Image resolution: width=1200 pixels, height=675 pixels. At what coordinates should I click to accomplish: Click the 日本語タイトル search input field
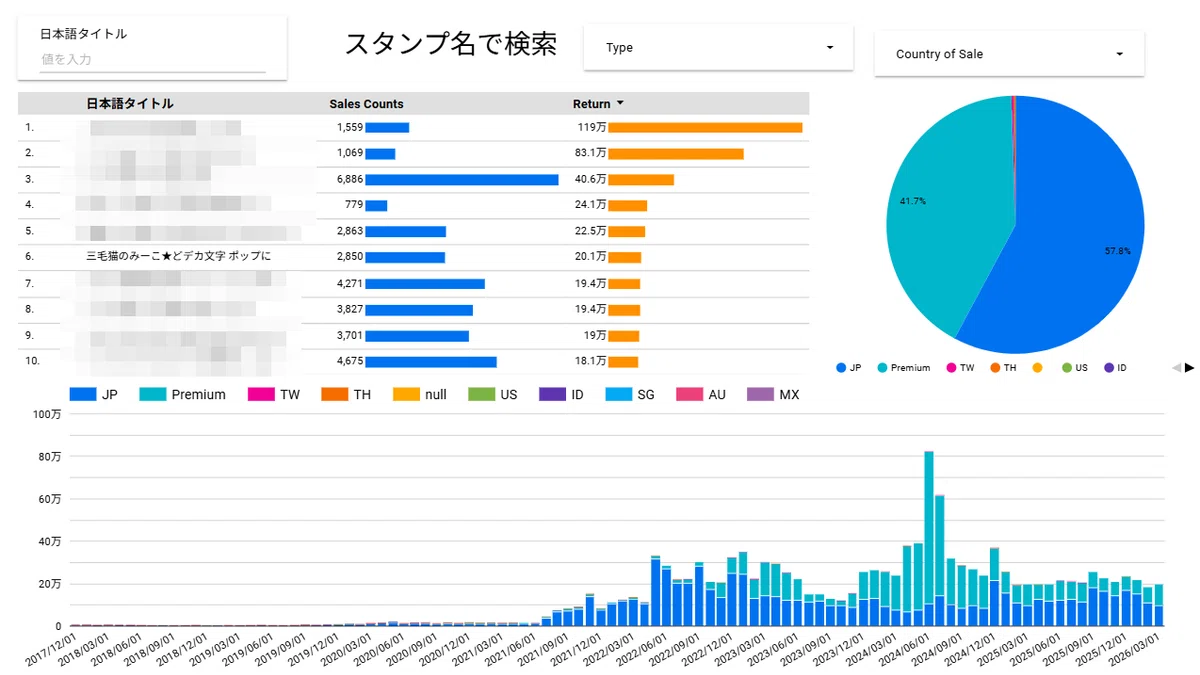(x=152, y=60)
